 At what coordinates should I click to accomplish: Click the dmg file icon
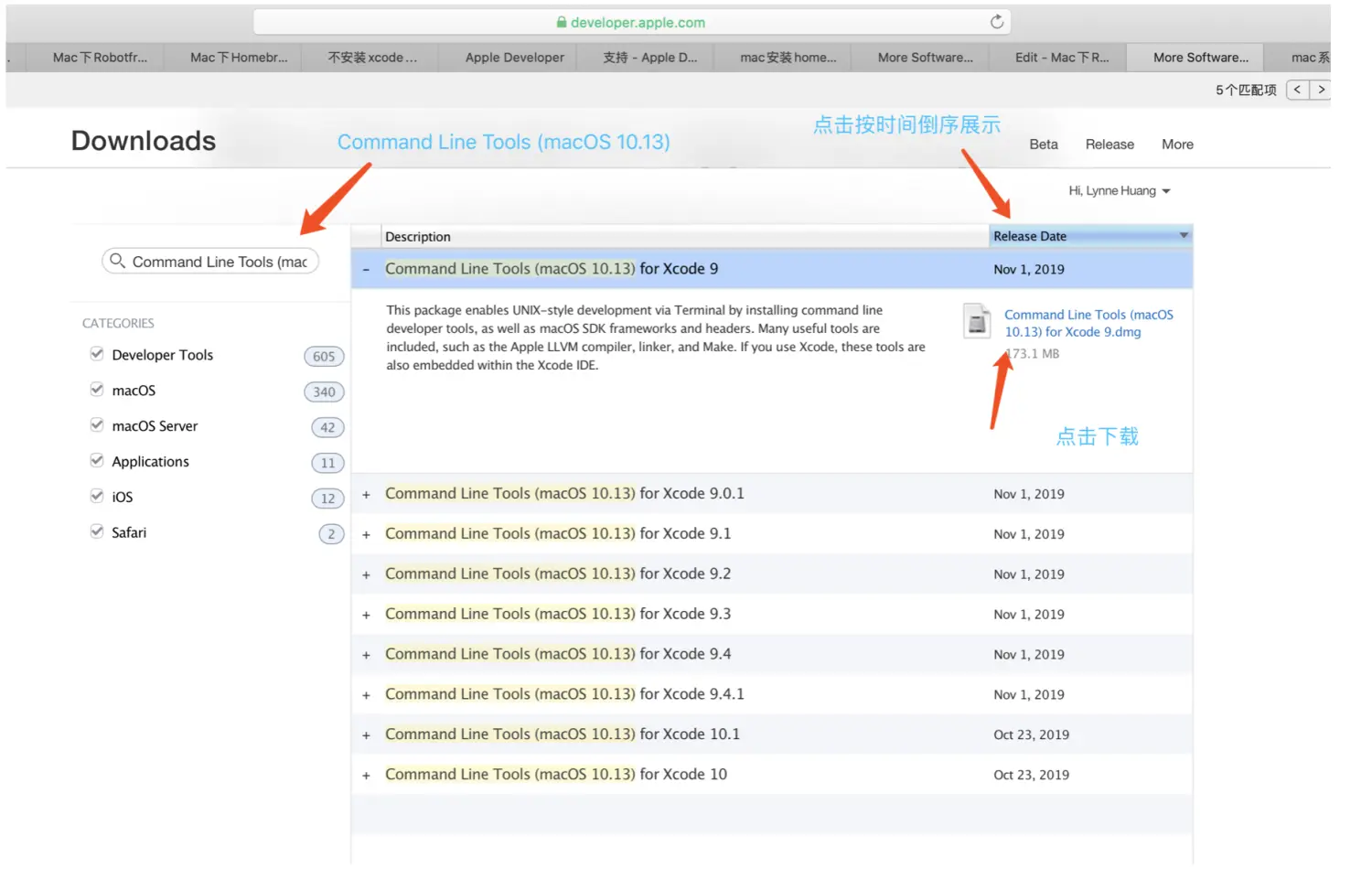click(x=977, y=321)
